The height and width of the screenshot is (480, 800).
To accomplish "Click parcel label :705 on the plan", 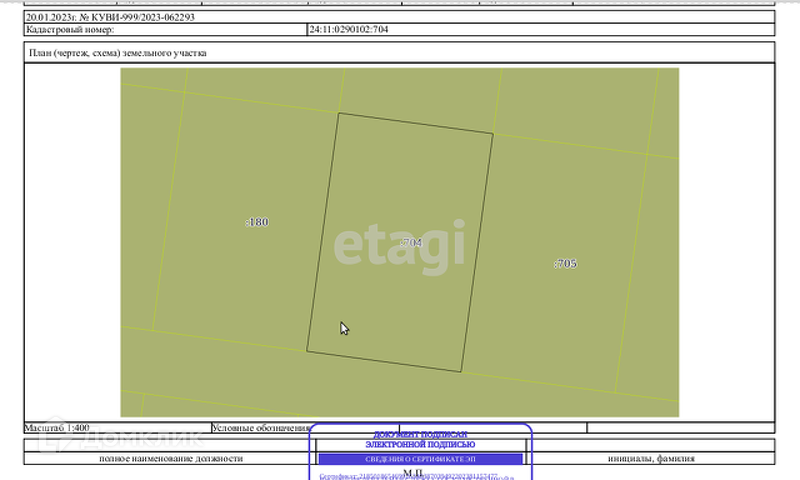I will click(x=565, y=264).
